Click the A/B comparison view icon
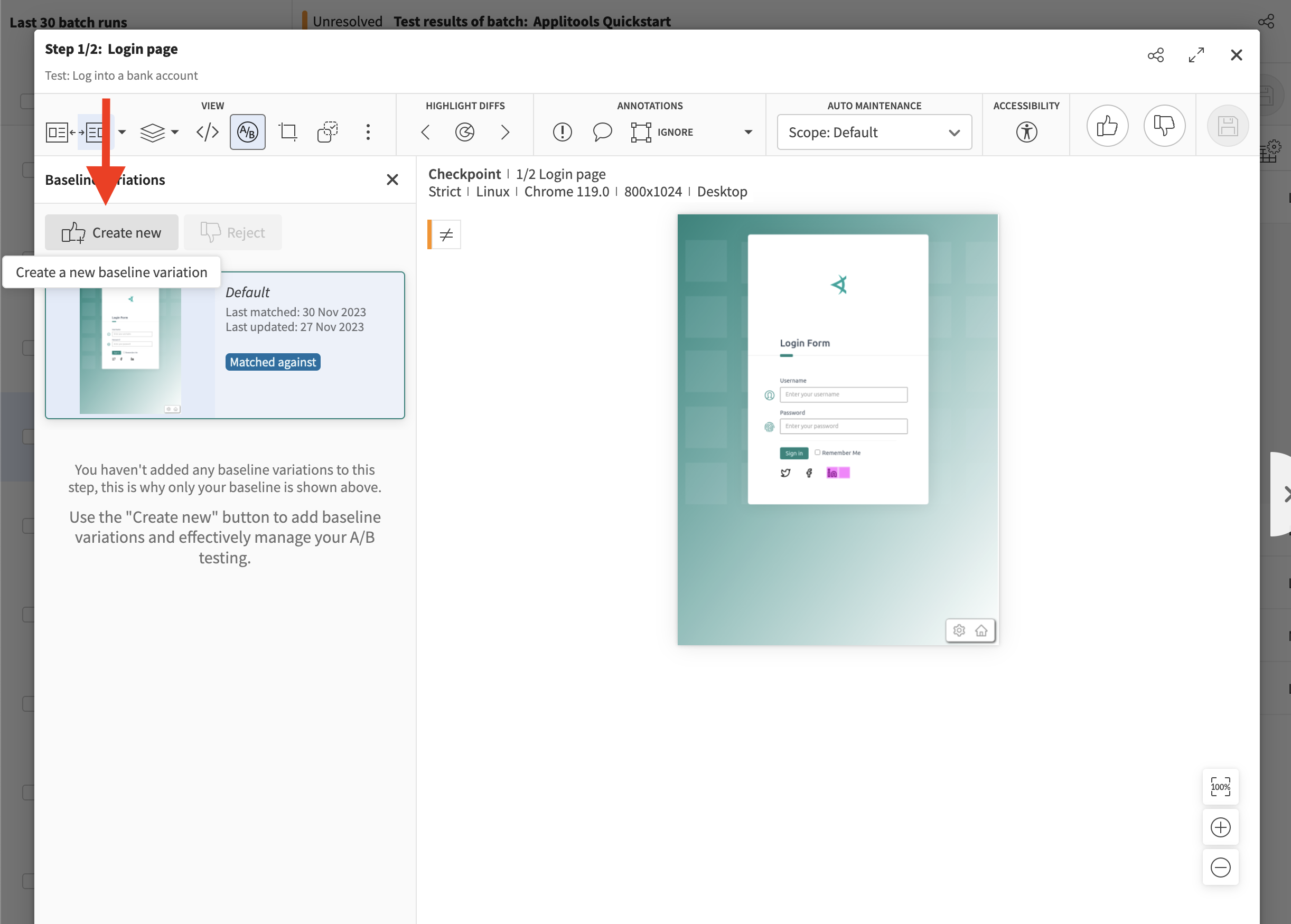The height and width of the screenshot is (924, 1291). point(248,131)
